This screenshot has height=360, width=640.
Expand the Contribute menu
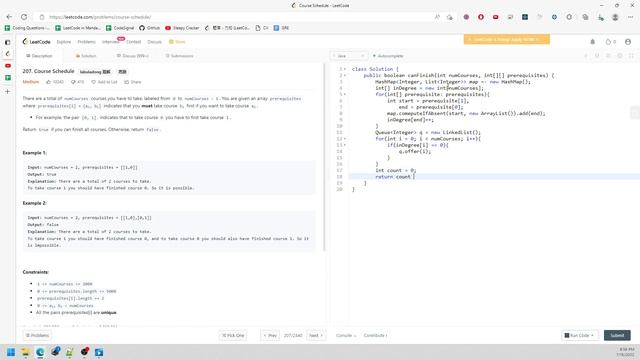376,336
